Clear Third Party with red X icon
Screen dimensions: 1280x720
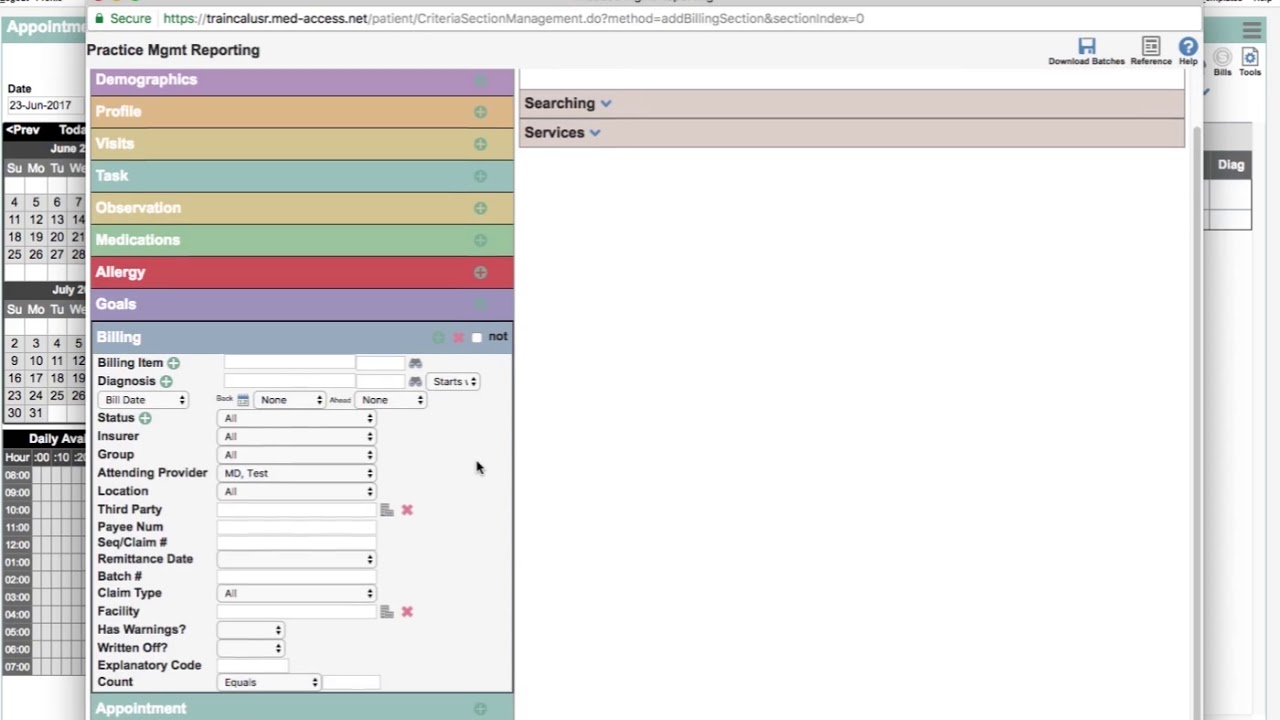coord(407,510)
